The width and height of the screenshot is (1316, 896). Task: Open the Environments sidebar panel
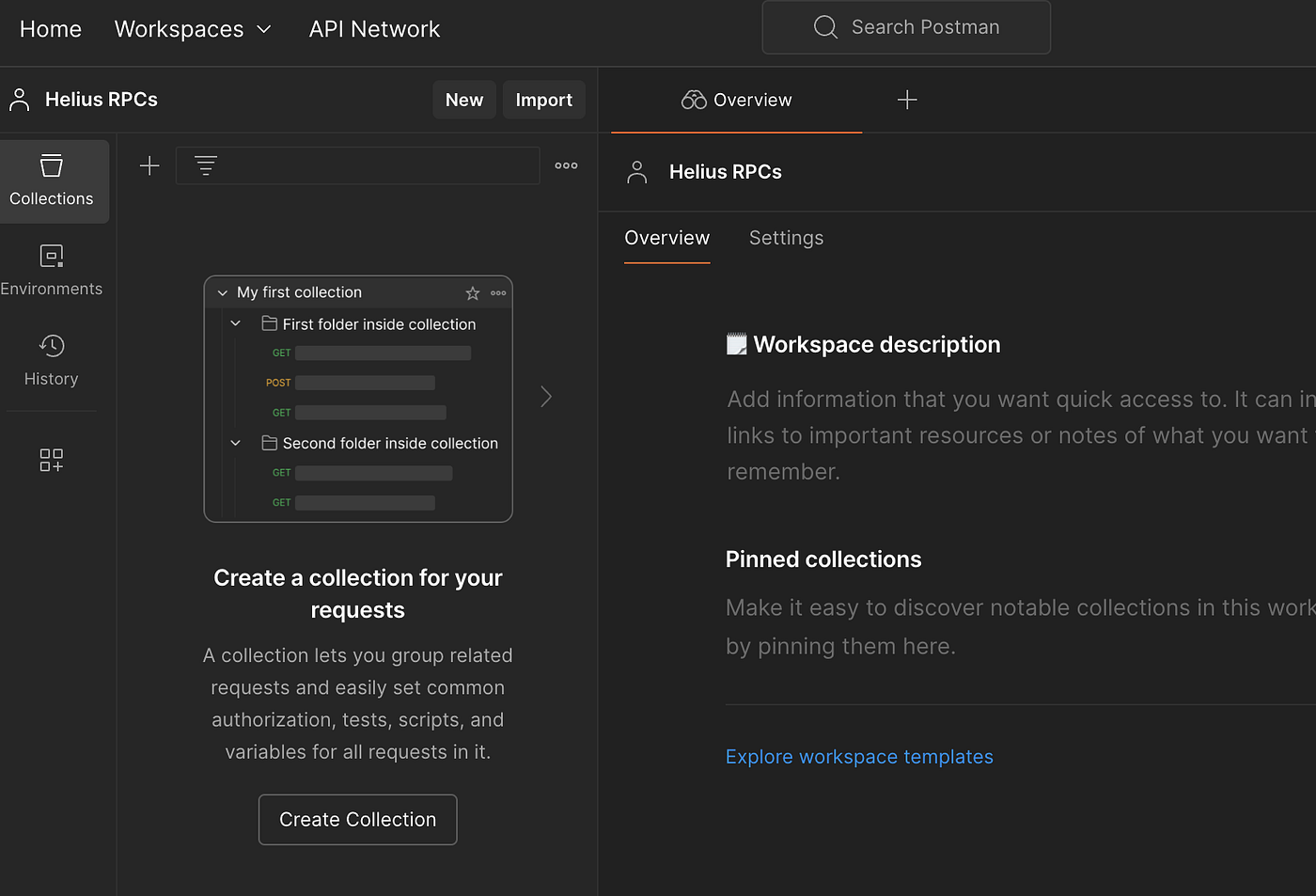(x=52, y=271)
